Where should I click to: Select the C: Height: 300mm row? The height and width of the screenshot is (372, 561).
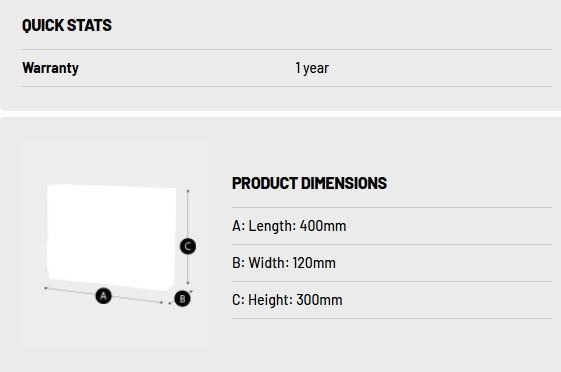(x=392, y=300)
